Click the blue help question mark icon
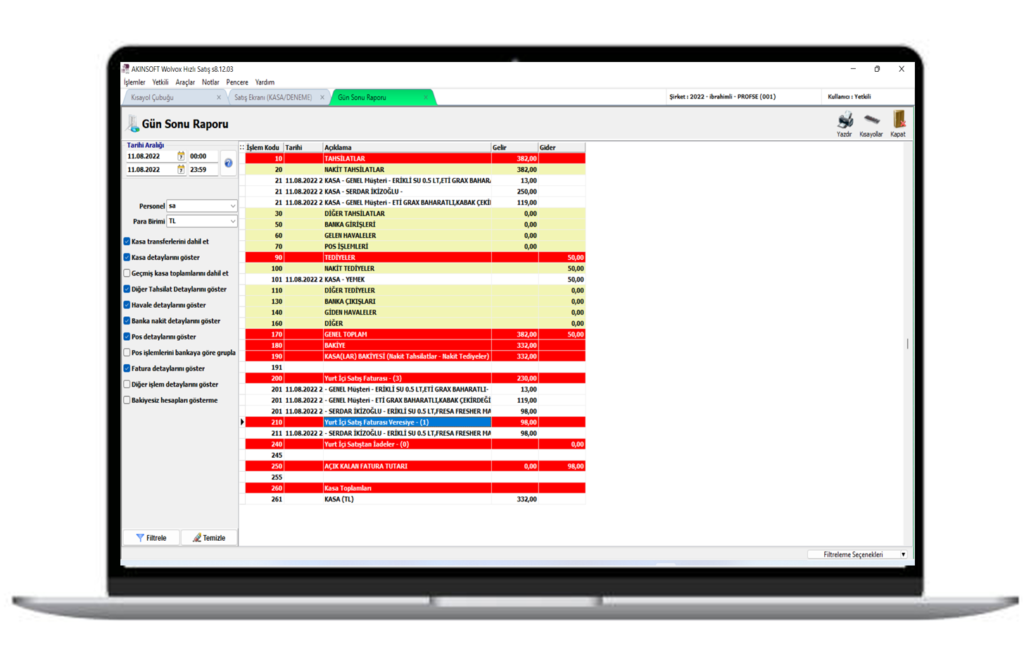1024x650 pixels. (228, 163)
